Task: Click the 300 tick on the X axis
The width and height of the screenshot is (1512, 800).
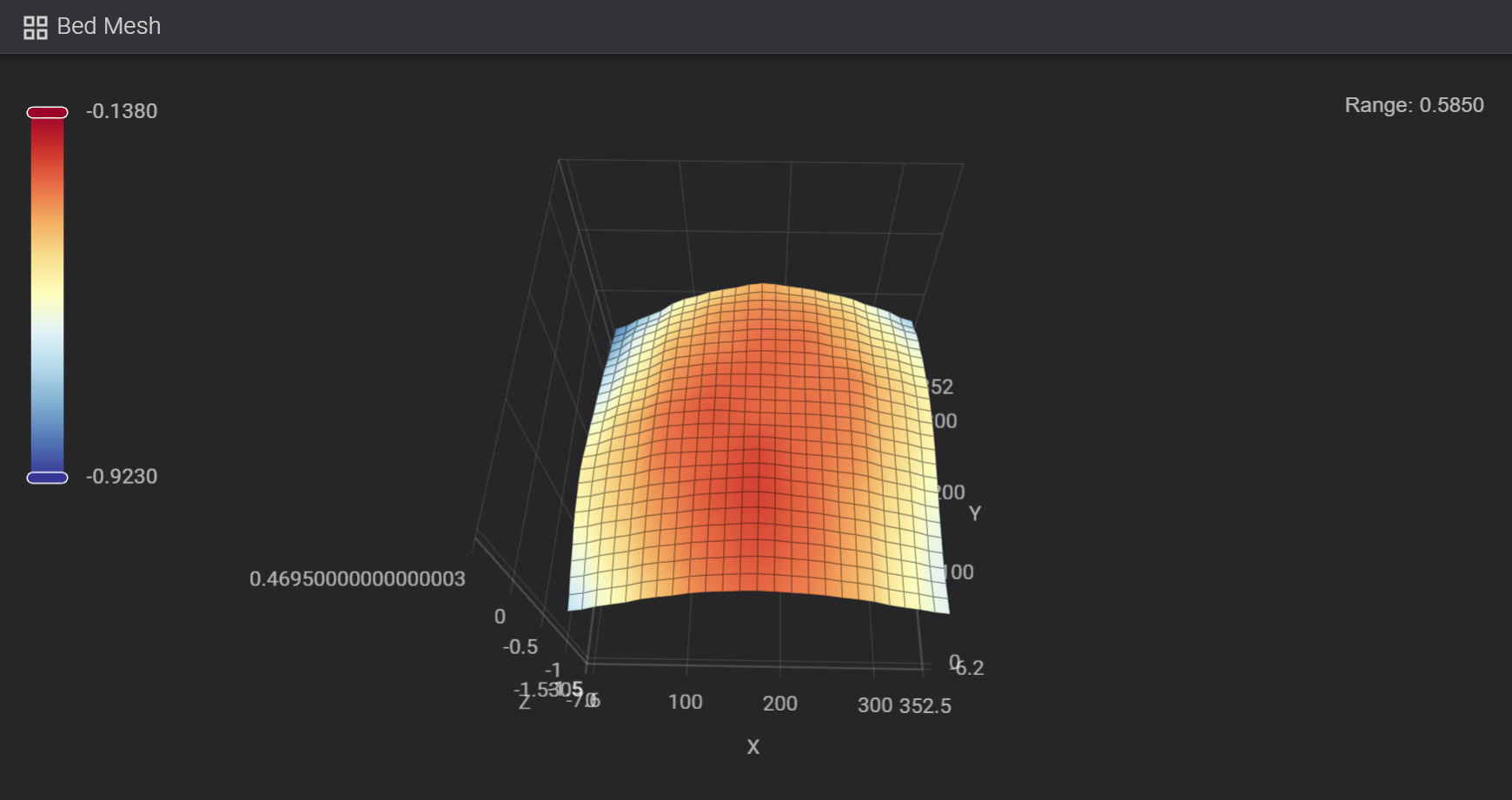Action: coord(874,705)
